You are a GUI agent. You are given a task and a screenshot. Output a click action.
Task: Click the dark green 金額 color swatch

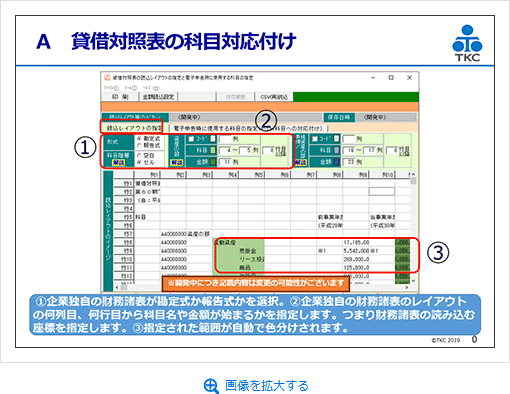213,162
